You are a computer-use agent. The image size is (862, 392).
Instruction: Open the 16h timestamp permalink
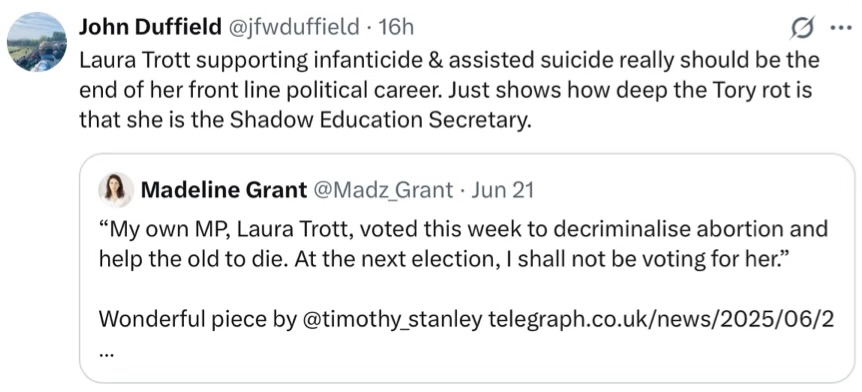pyautogui.click(x=396, y=26)
